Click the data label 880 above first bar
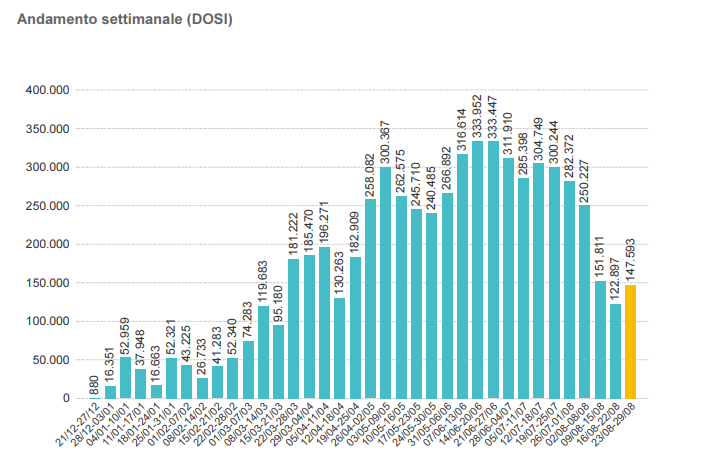Image resolution: width=708 pixels, height=470 pixels. (95, 386)
